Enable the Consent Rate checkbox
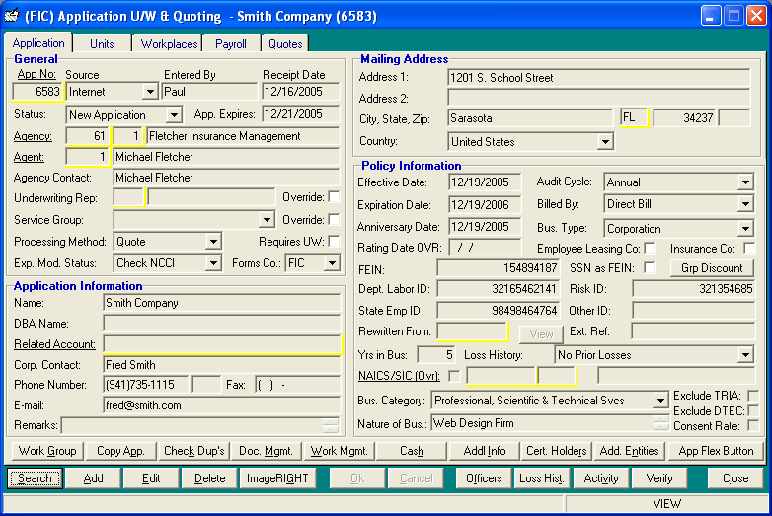This screenshot has height=516, width=772. (x=753, y=425)
